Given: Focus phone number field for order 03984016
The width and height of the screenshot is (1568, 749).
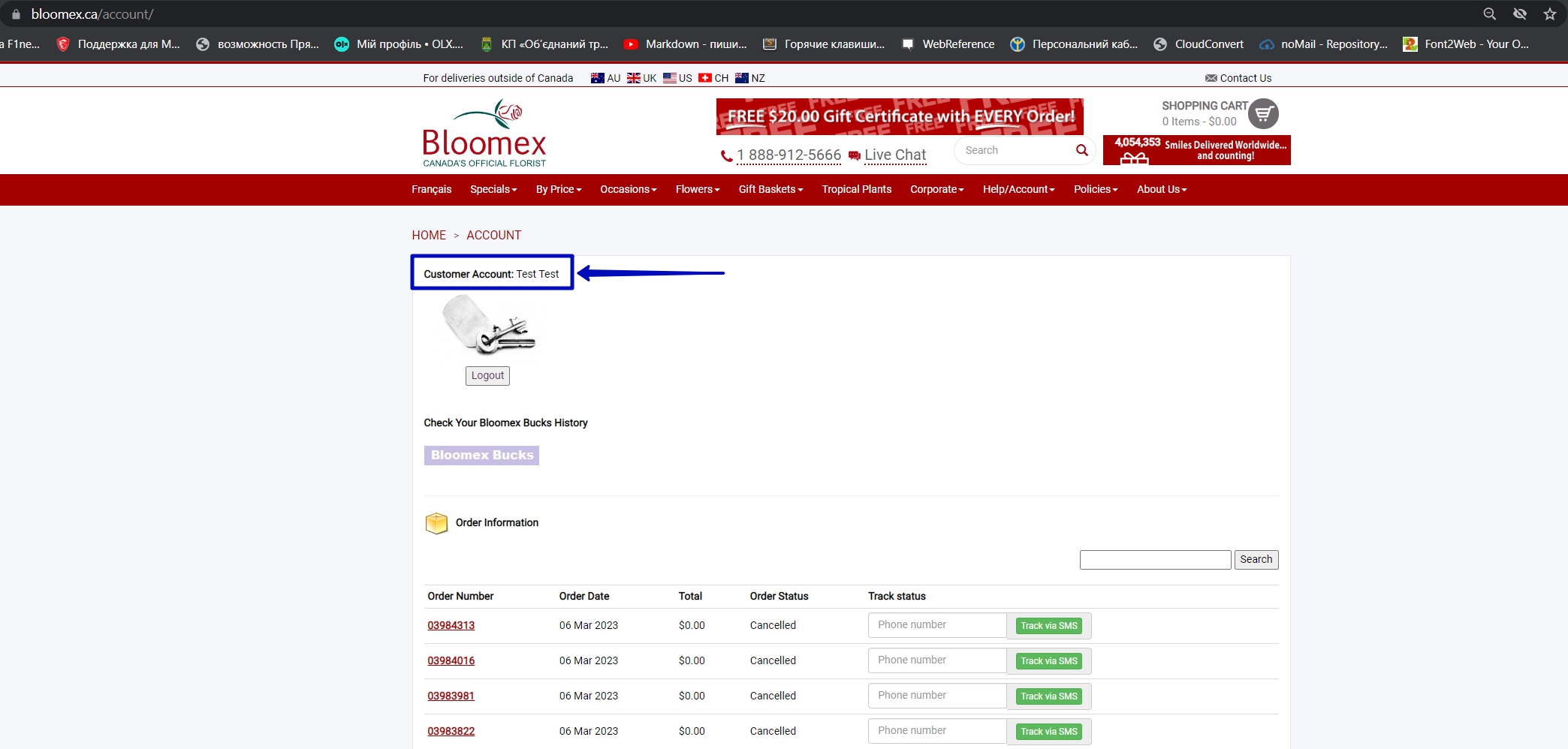Looking at the screenshot, I should point(937,660).
